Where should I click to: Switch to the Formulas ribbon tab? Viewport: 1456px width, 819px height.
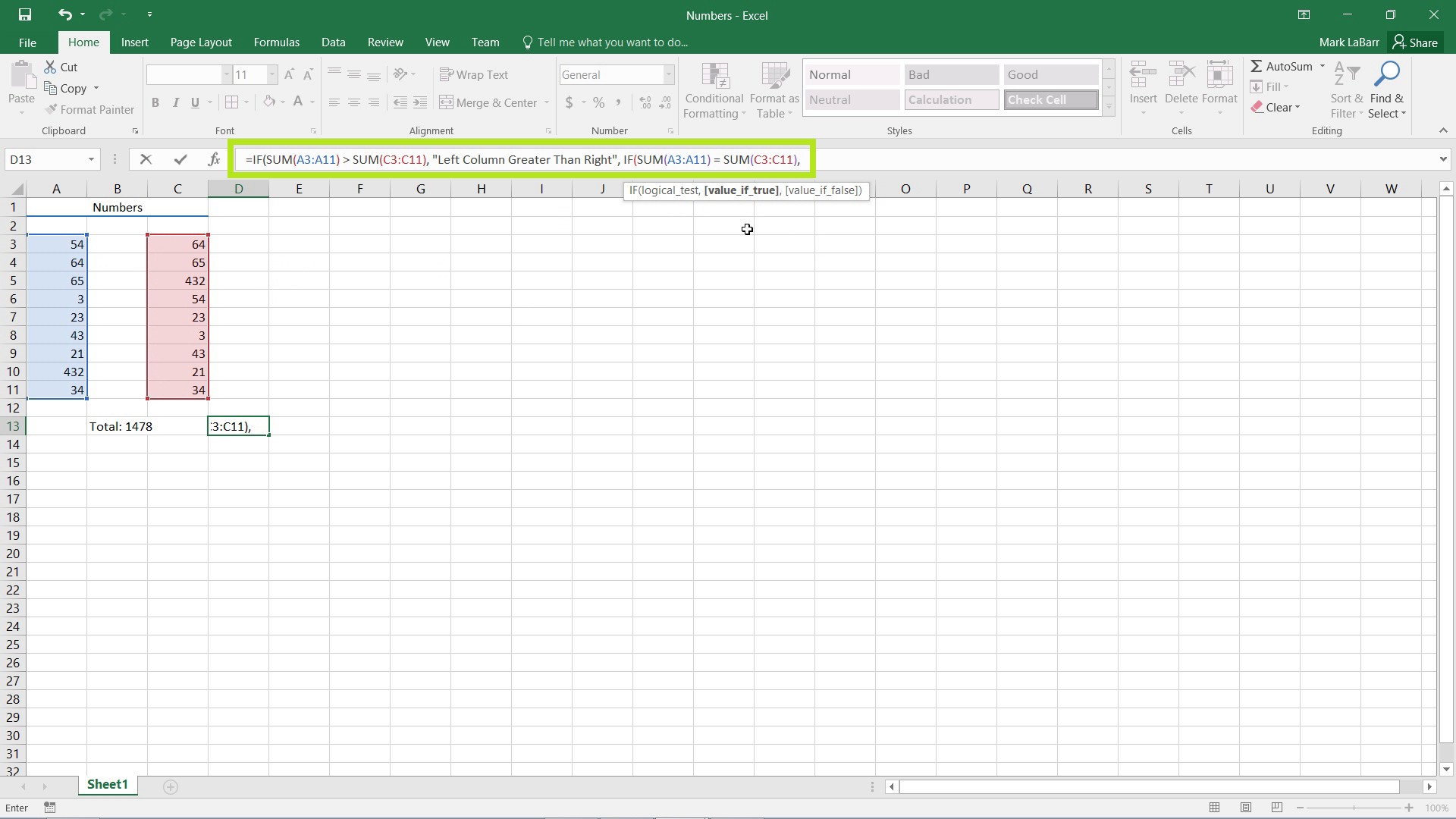click(276, 42)
